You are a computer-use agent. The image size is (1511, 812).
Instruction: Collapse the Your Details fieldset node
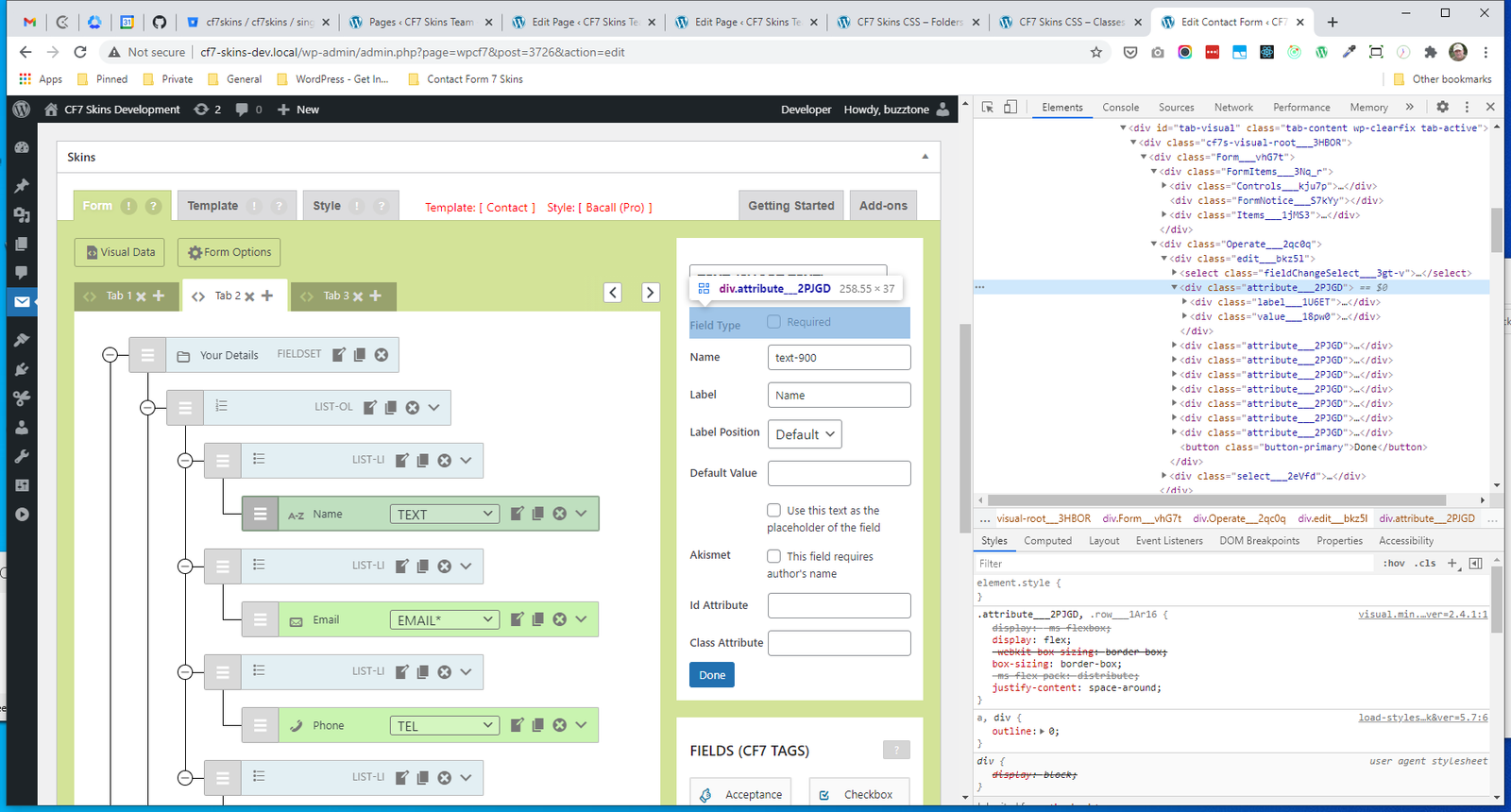(x=110, y=355)
